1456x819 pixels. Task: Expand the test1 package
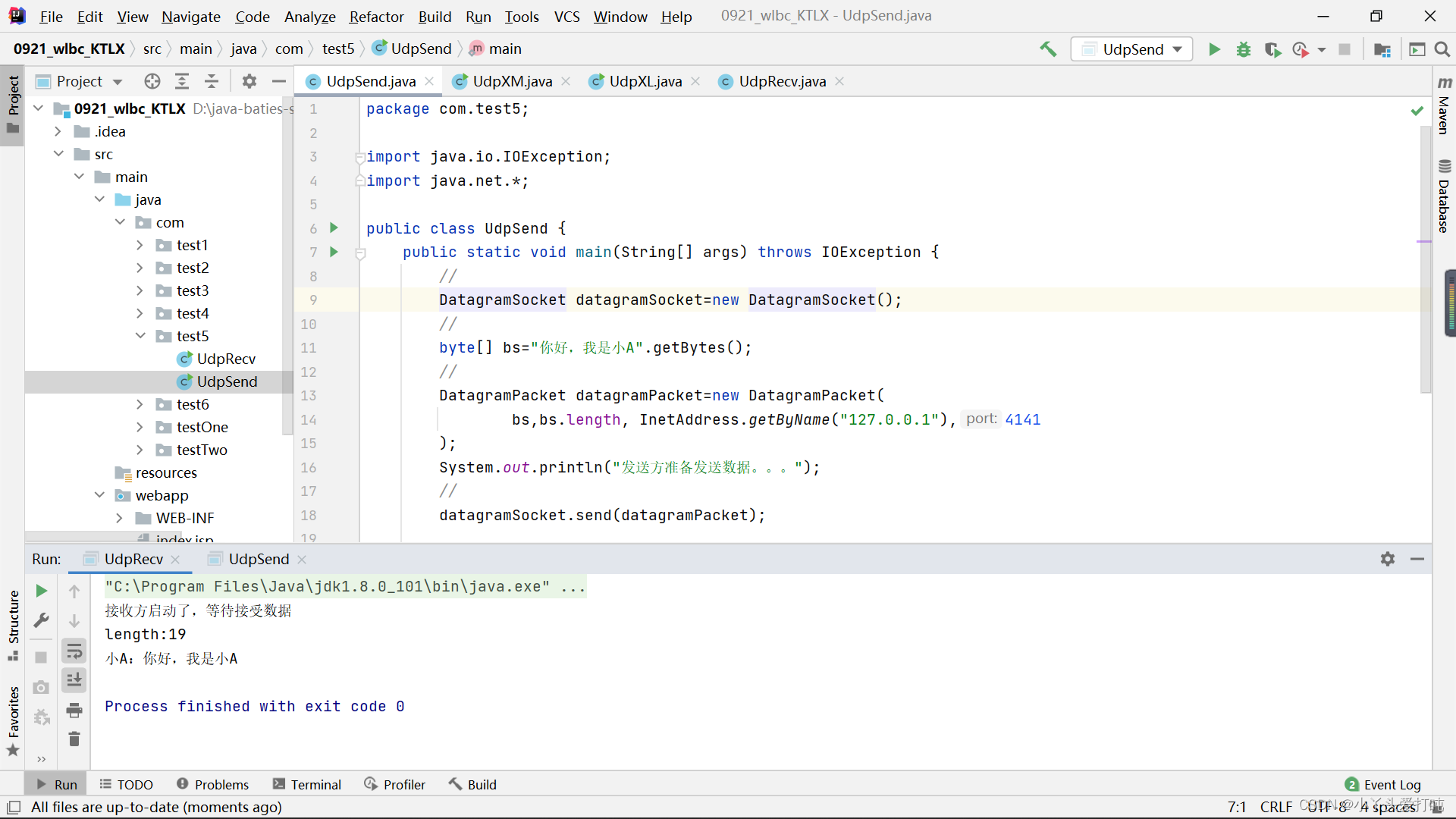click(x=140, y=245)
